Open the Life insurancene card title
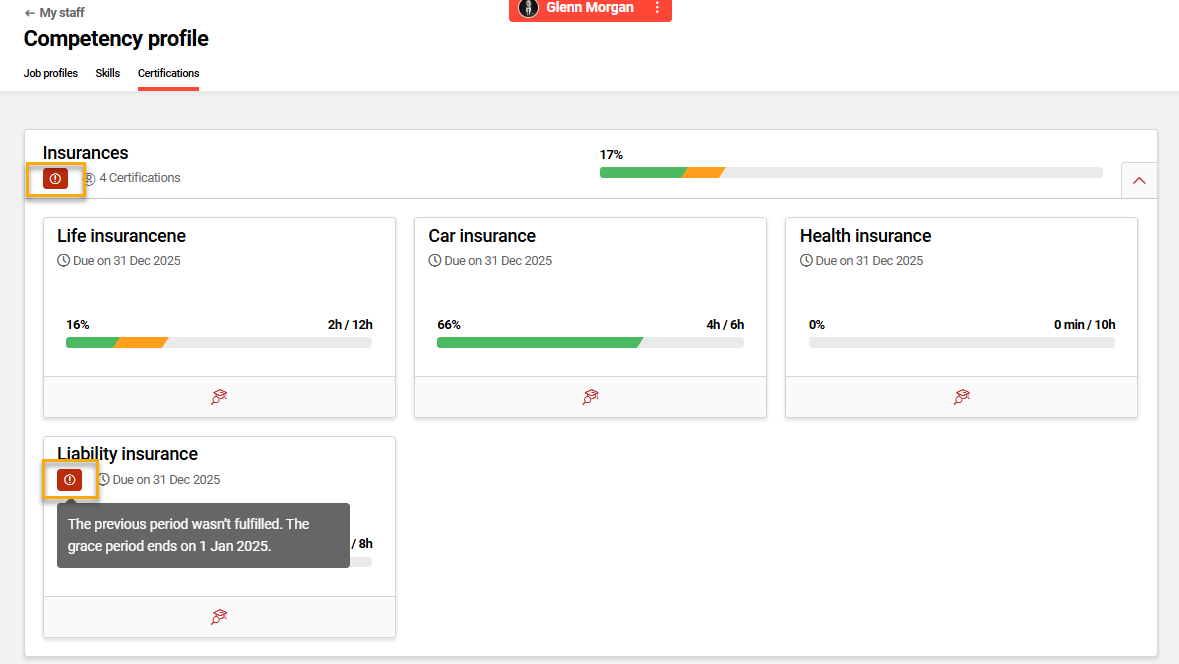This screenshot has width=1179, height=664. (121, 236)
